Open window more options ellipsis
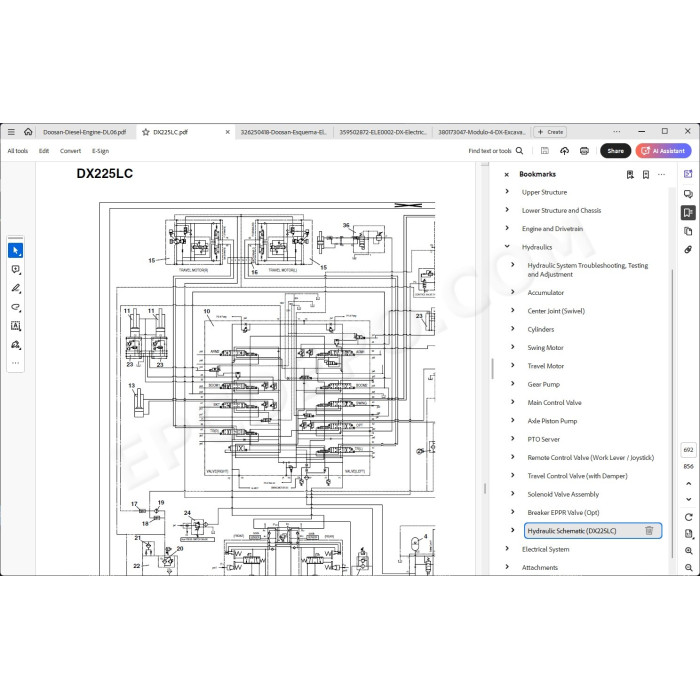 pyautogui.click(x=617, y=132)
